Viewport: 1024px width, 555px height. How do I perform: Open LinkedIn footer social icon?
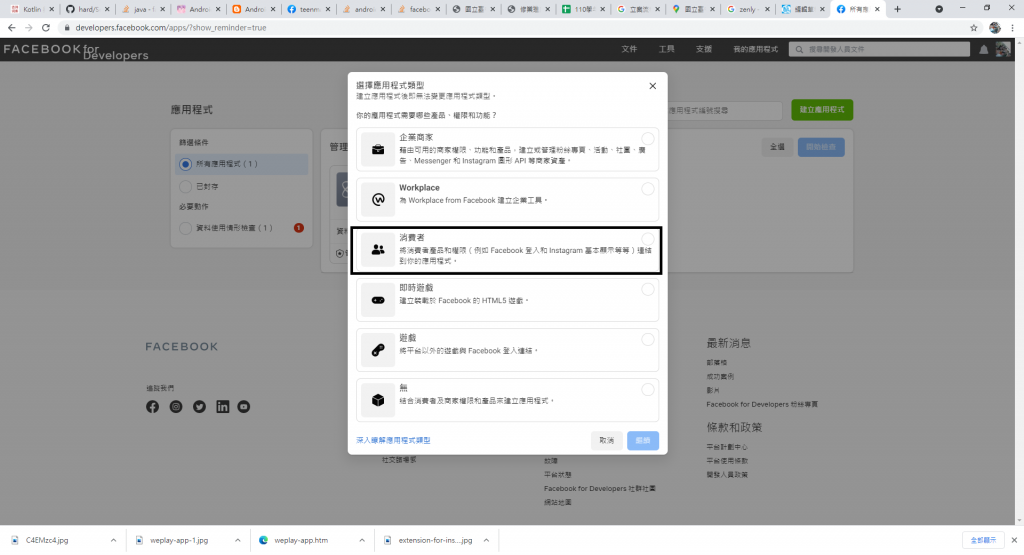[223, 407]
